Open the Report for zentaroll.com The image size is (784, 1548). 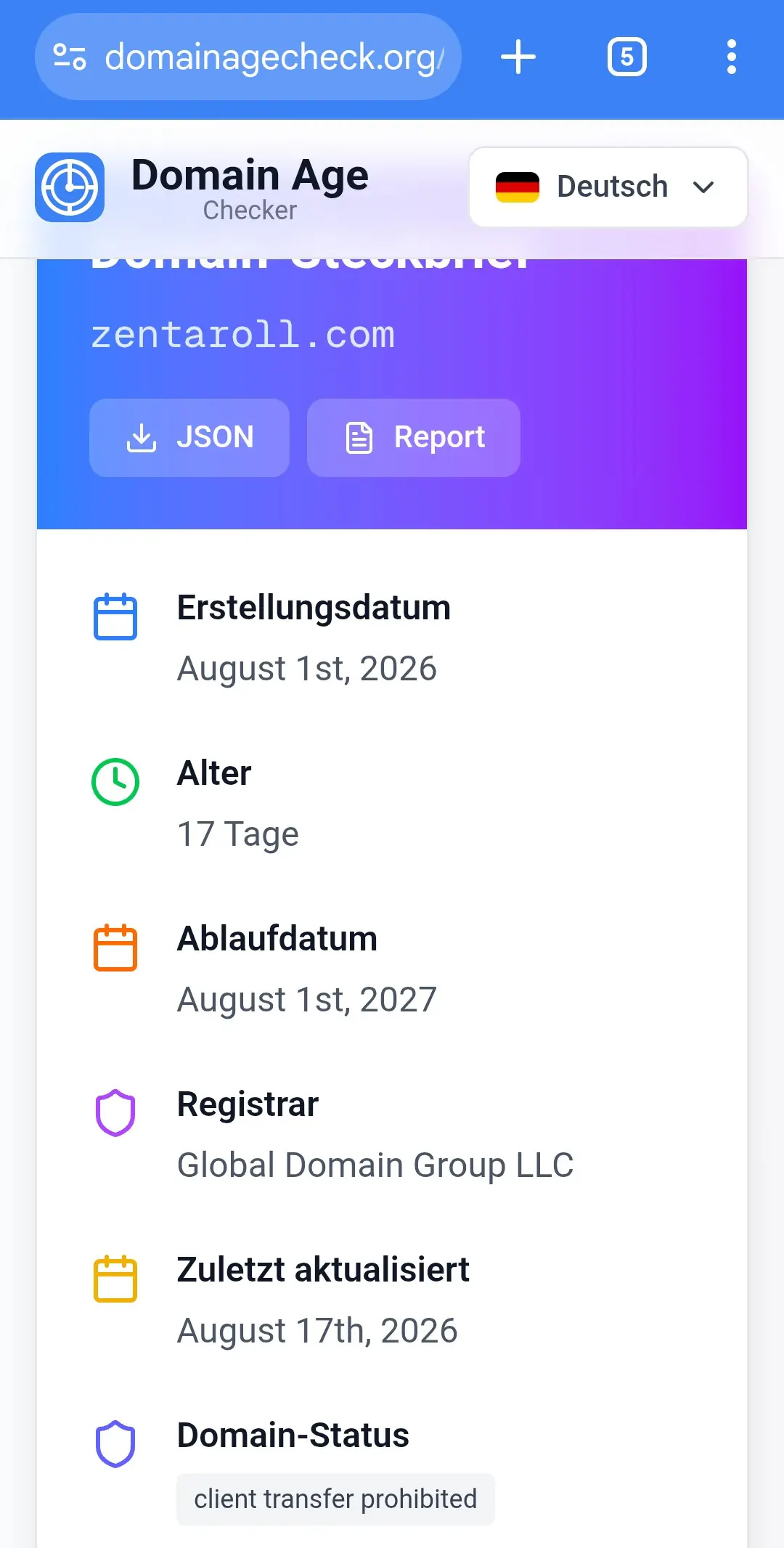point(414,438)
